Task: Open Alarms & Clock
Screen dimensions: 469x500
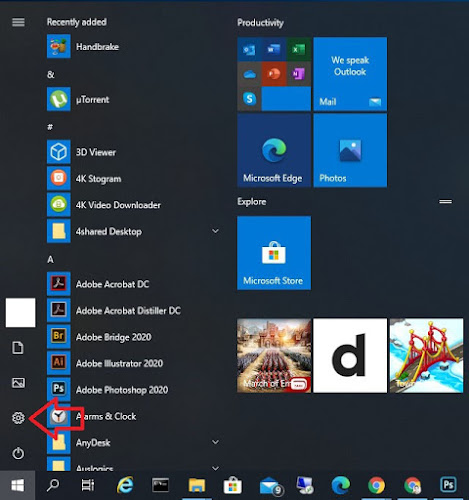Action: 133,416
